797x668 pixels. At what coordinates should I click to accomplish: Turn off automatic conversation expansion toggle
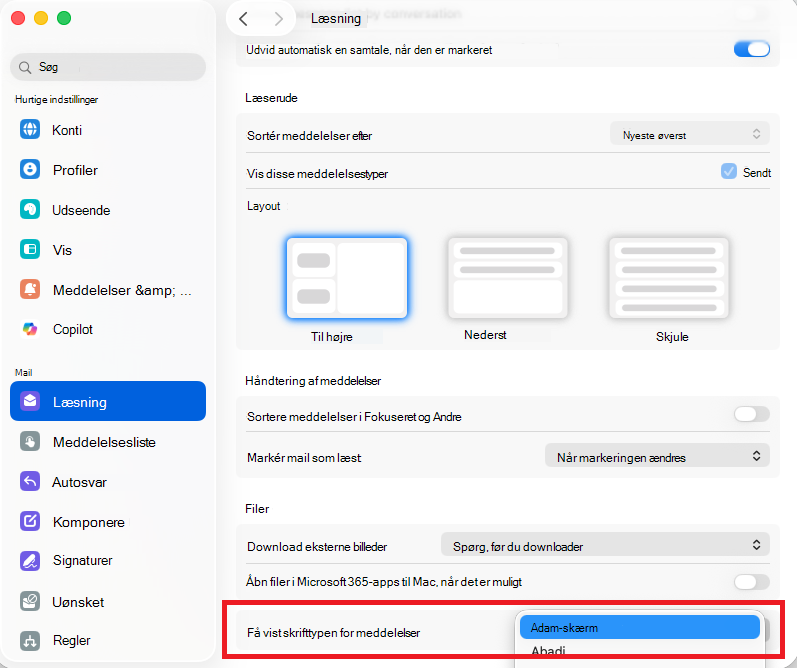point(752,49)
